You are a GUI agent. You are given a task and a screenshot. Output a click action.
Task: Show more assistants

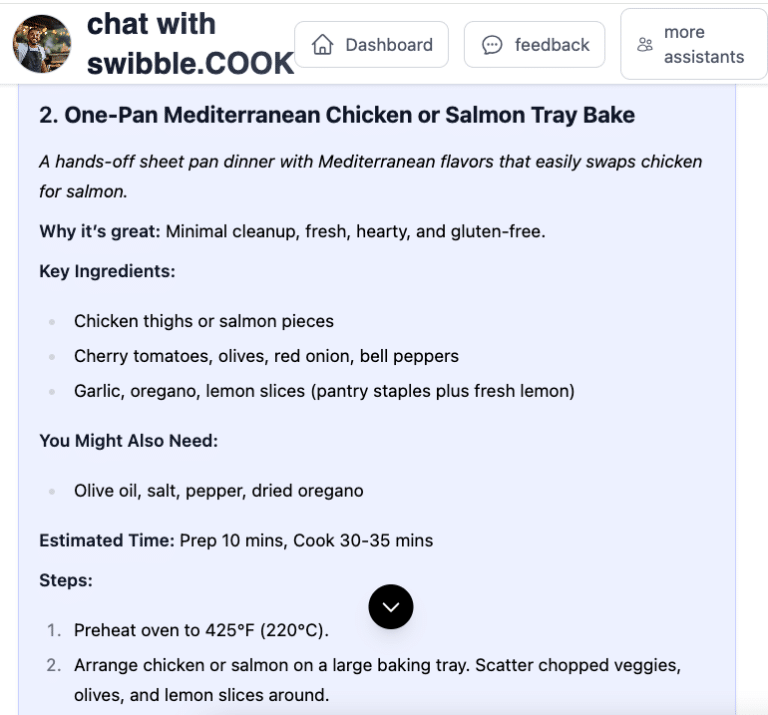pos(693,45)
